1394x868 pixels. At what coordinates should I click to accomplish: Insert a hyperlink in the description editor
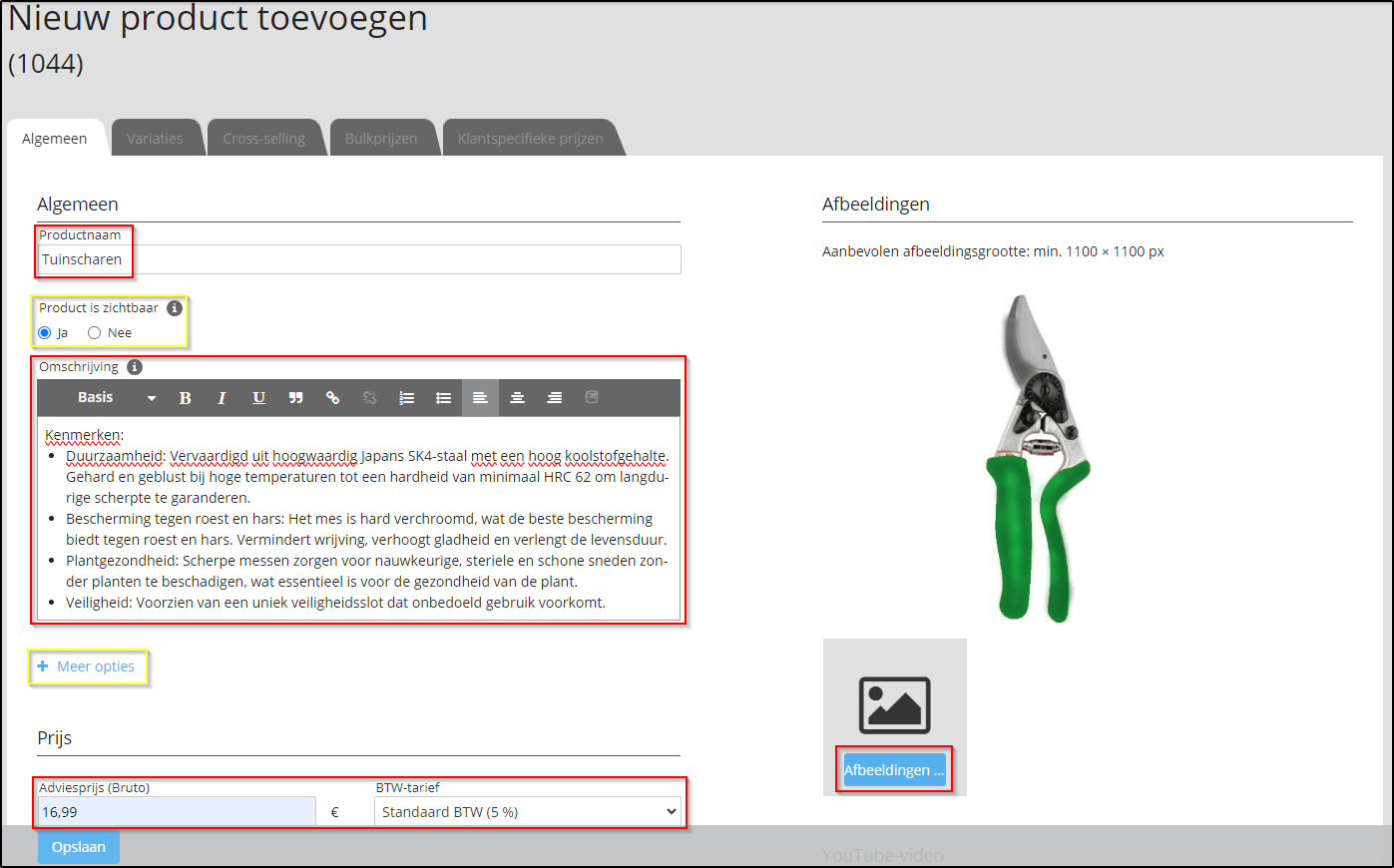332,397
